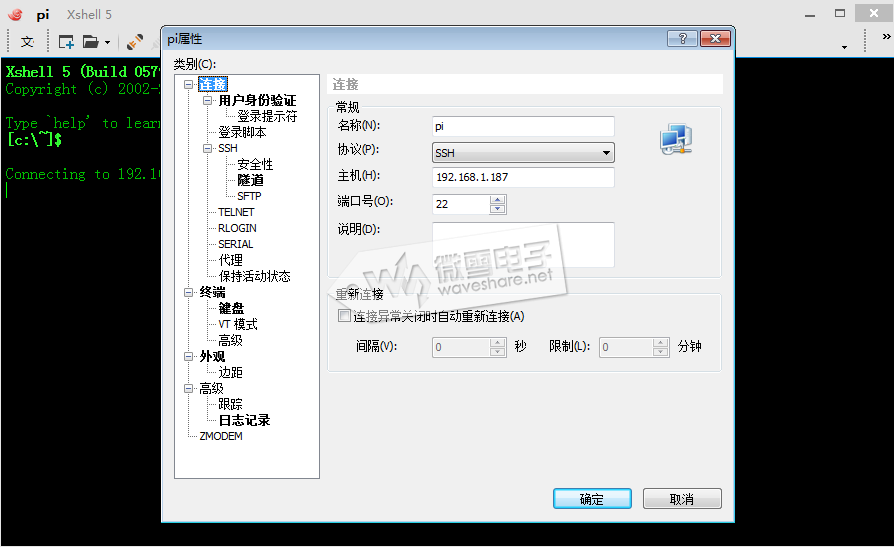Image resolution: width=894 pixels, height=547 pixels.
Task: Click the pi session title in the Xshell title bar
Action: click(43, 15)
